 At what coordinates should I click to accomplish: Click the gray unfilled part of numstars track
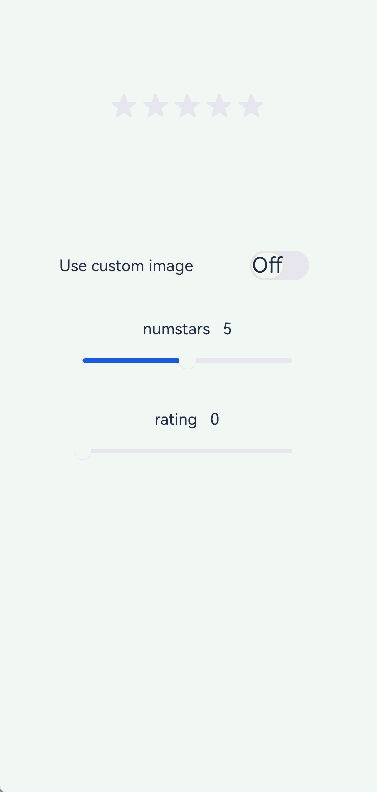coord(244,360)
